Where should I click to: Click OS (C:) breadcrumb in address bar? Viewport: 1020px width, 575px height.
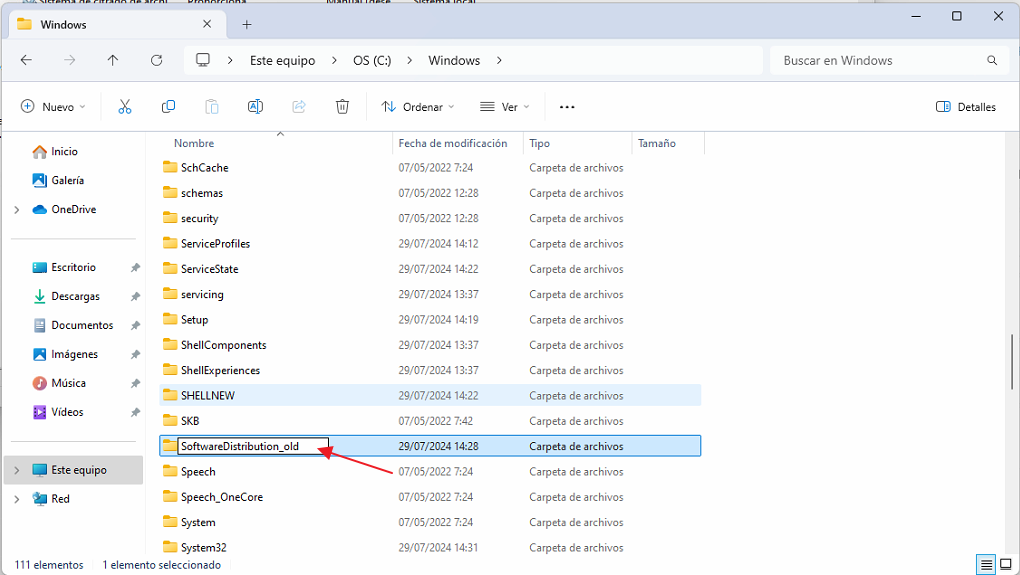[x=372, y=60]
